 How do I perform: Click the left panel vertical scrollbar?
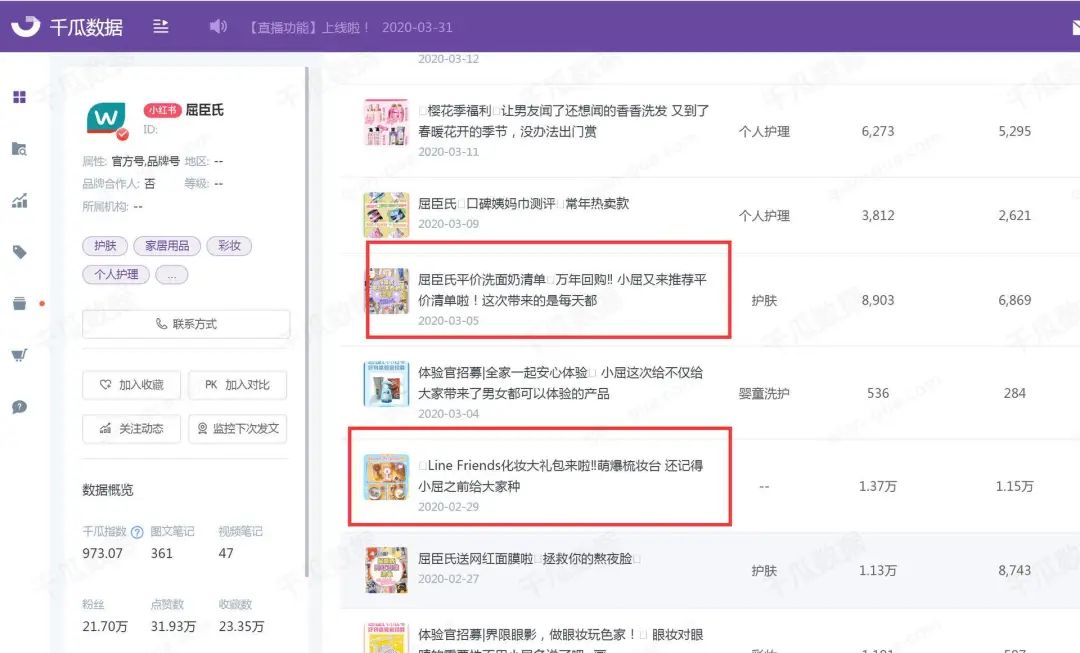click(x=307, y=322)
